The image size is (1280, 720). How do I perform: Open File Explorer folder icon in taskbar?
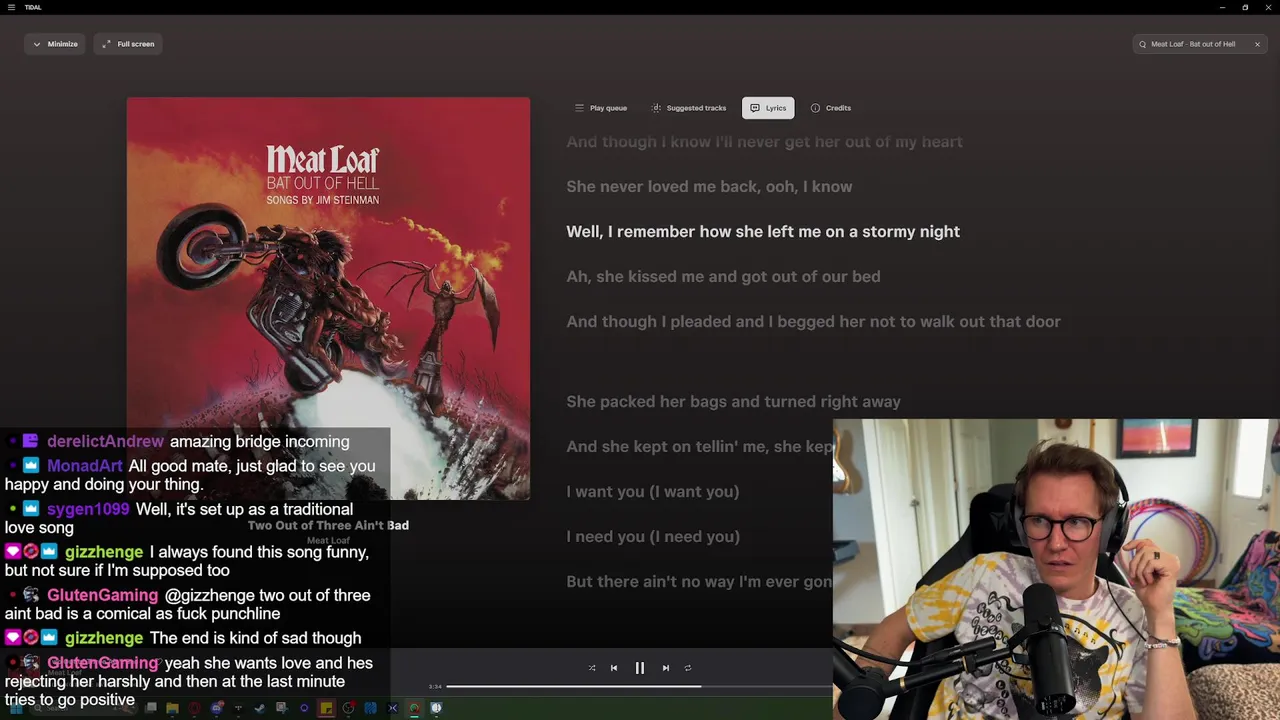point(172,708)
